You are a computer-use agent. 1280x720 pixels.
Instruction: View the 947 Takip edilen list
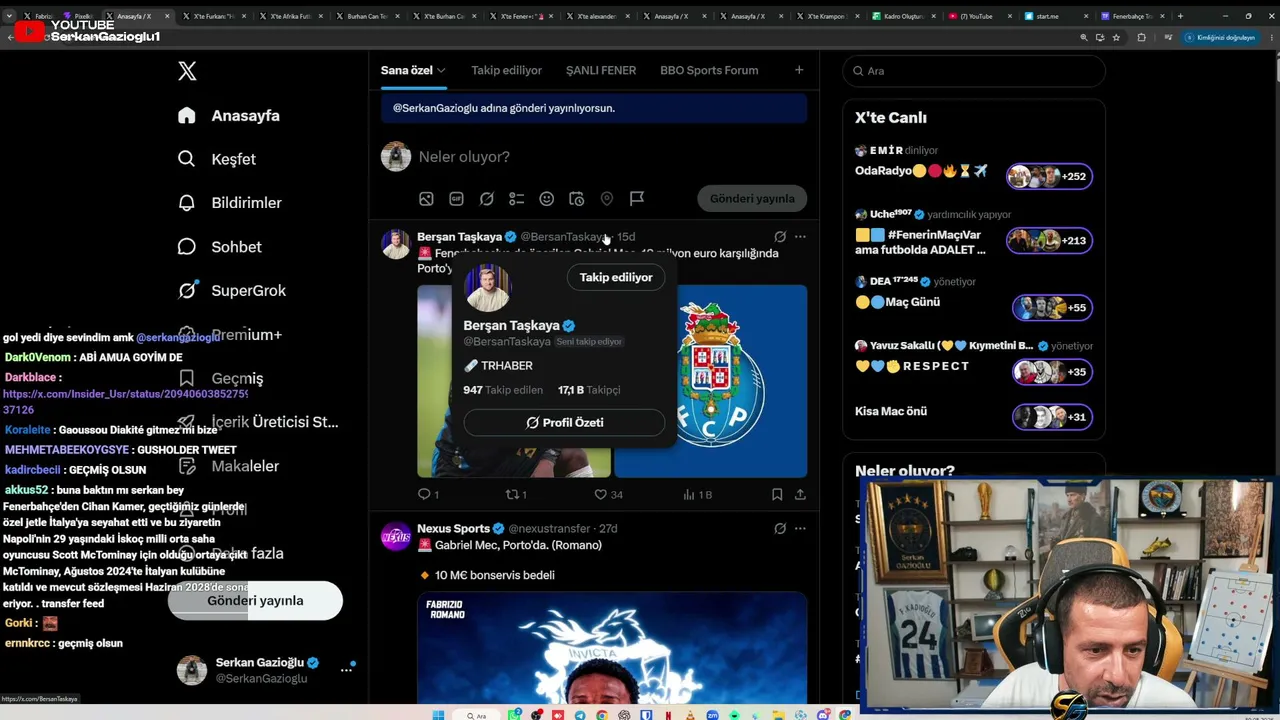tap(503, 390)
